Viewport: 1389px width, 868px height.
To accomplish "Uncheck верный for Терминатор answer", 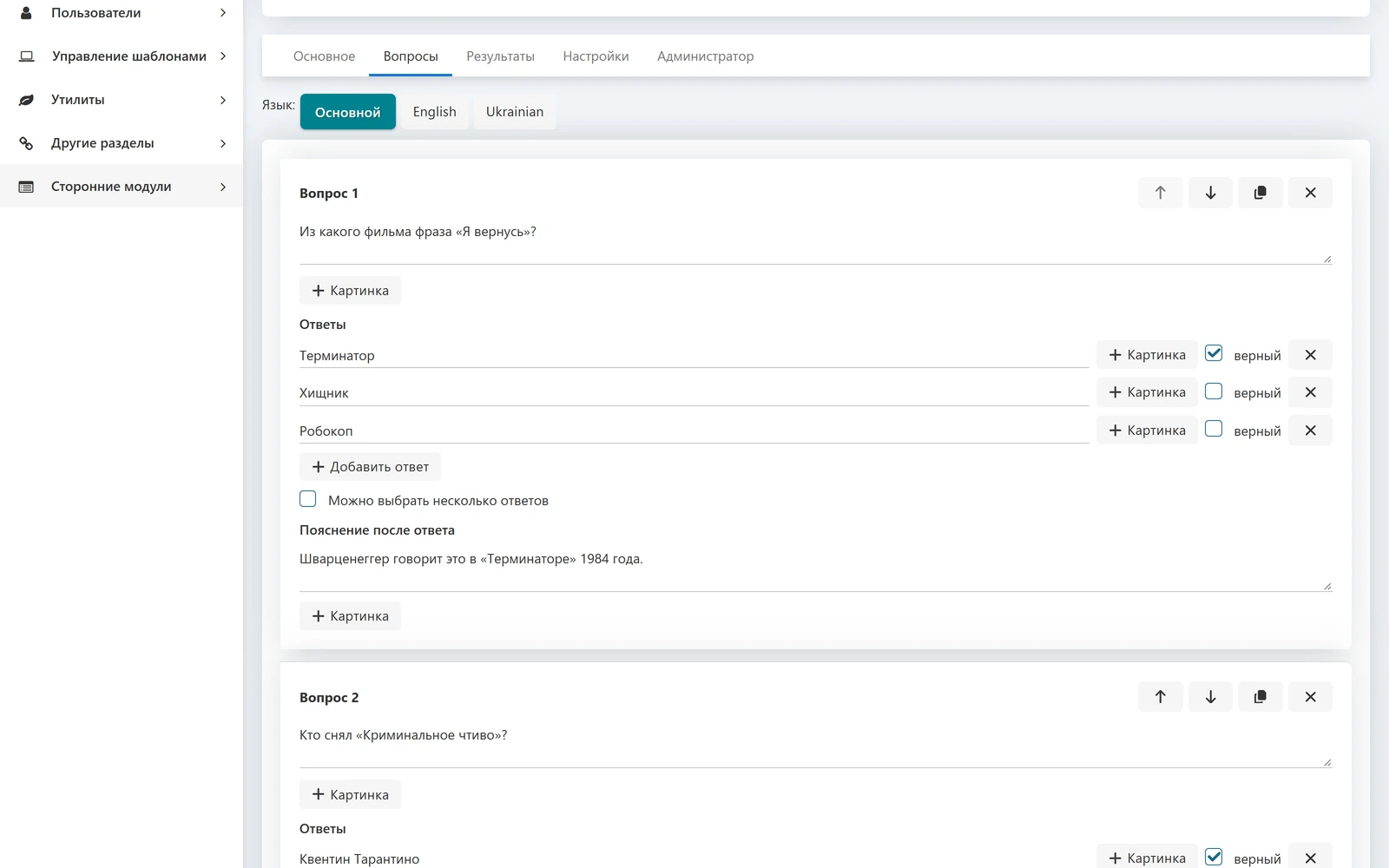I will [1214, 353].
